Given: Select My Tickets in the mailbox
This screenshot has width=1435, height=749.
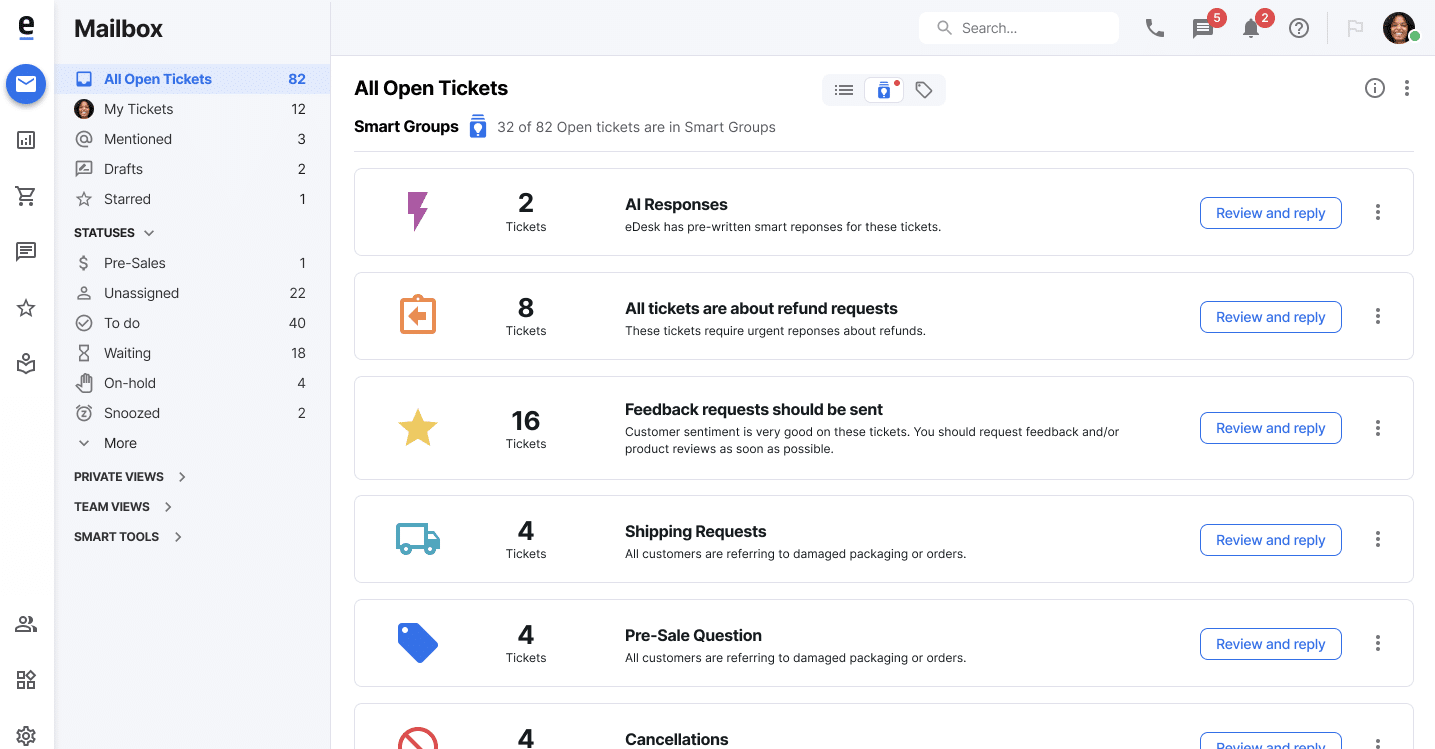Looking at the screenshot, I should [138, 109].
